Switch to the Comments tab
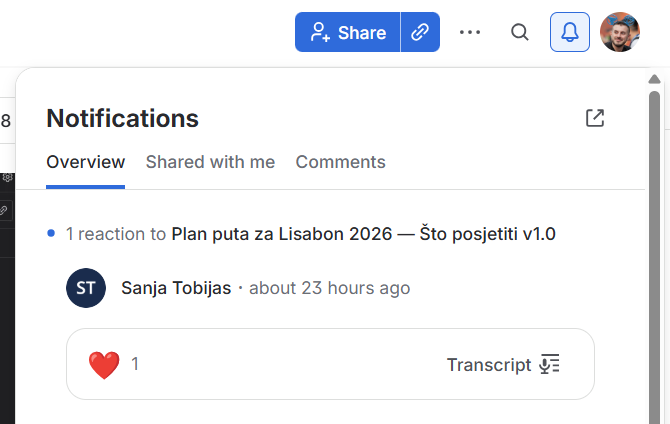 tap(341, 162)
